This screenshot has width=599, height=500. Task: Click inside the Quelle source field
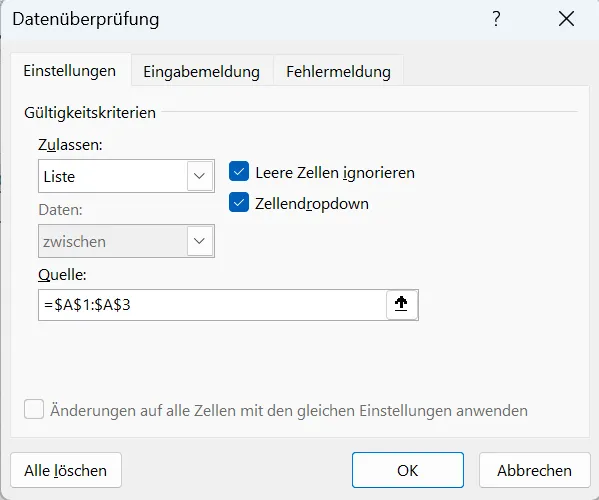point(212,305)
